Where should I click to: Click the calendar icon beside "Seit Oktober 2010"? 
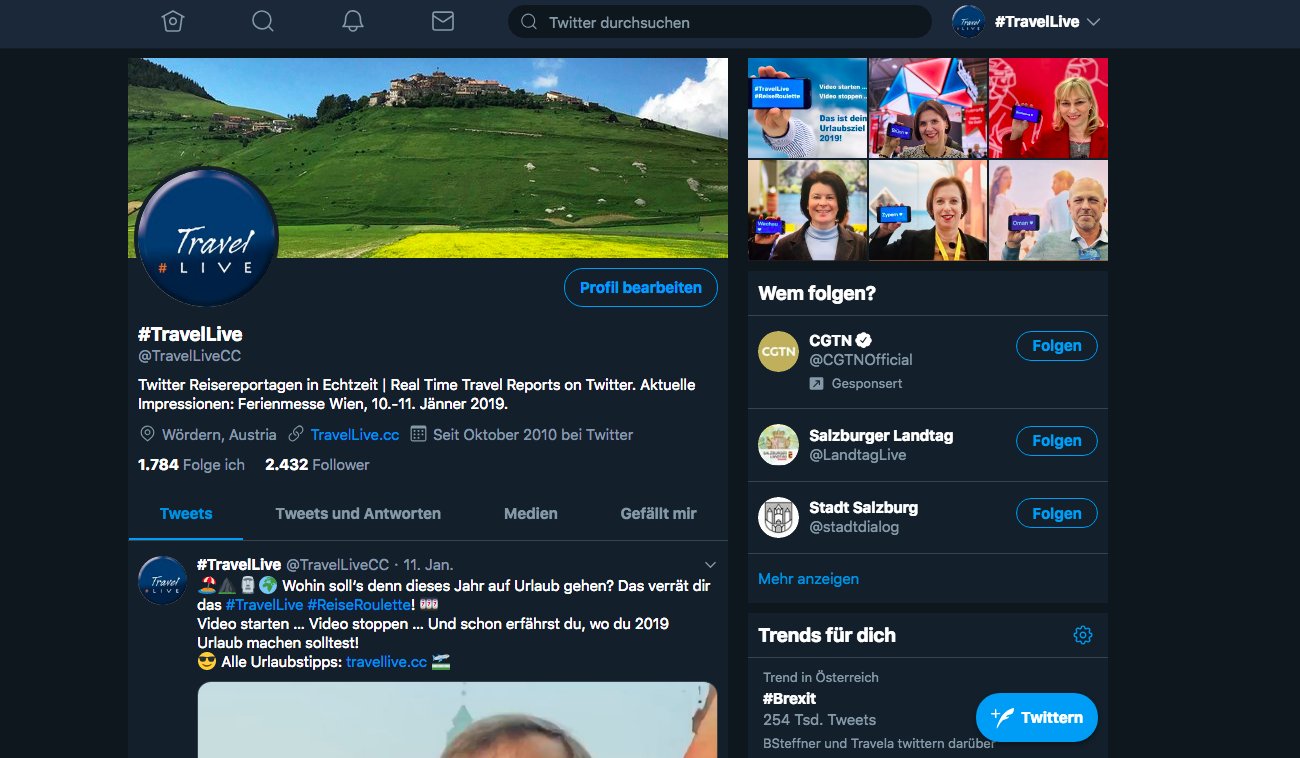tap(418, 435)
